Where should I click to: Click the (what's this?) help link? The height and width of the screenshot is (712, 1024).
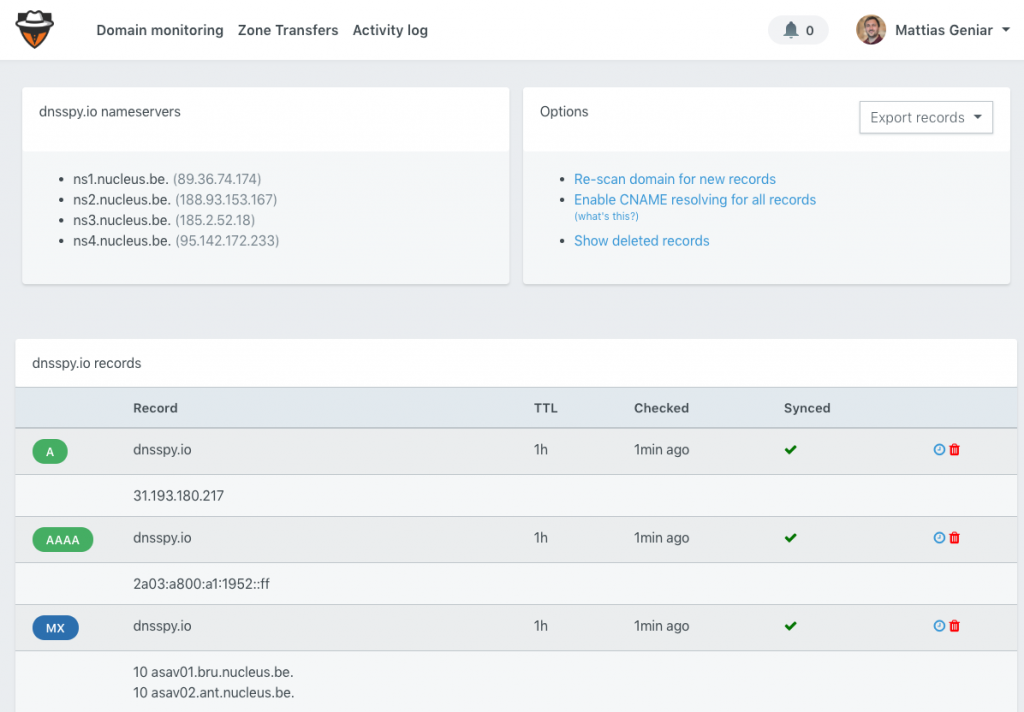click(x=606, y=216)
